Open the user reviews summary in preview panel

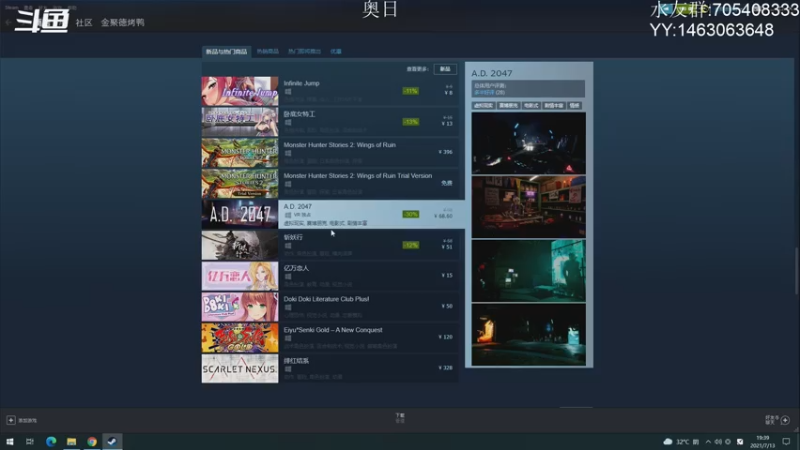pyautogui.click(x=528, y=89)
